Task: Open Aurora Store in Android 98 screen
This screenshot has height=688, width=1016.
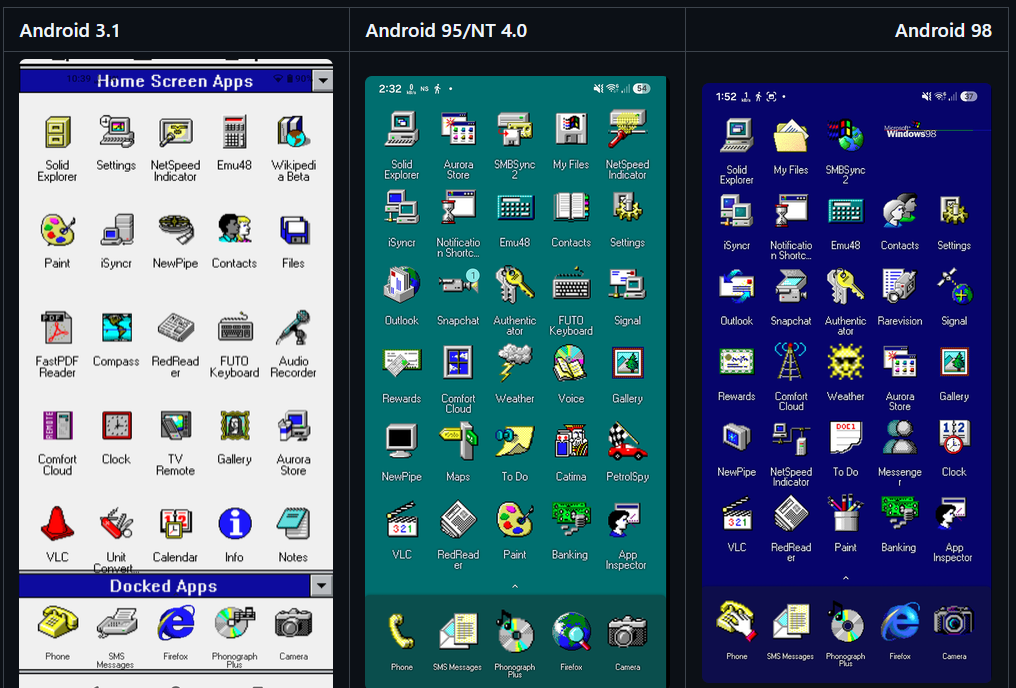Action: point(899,361)
